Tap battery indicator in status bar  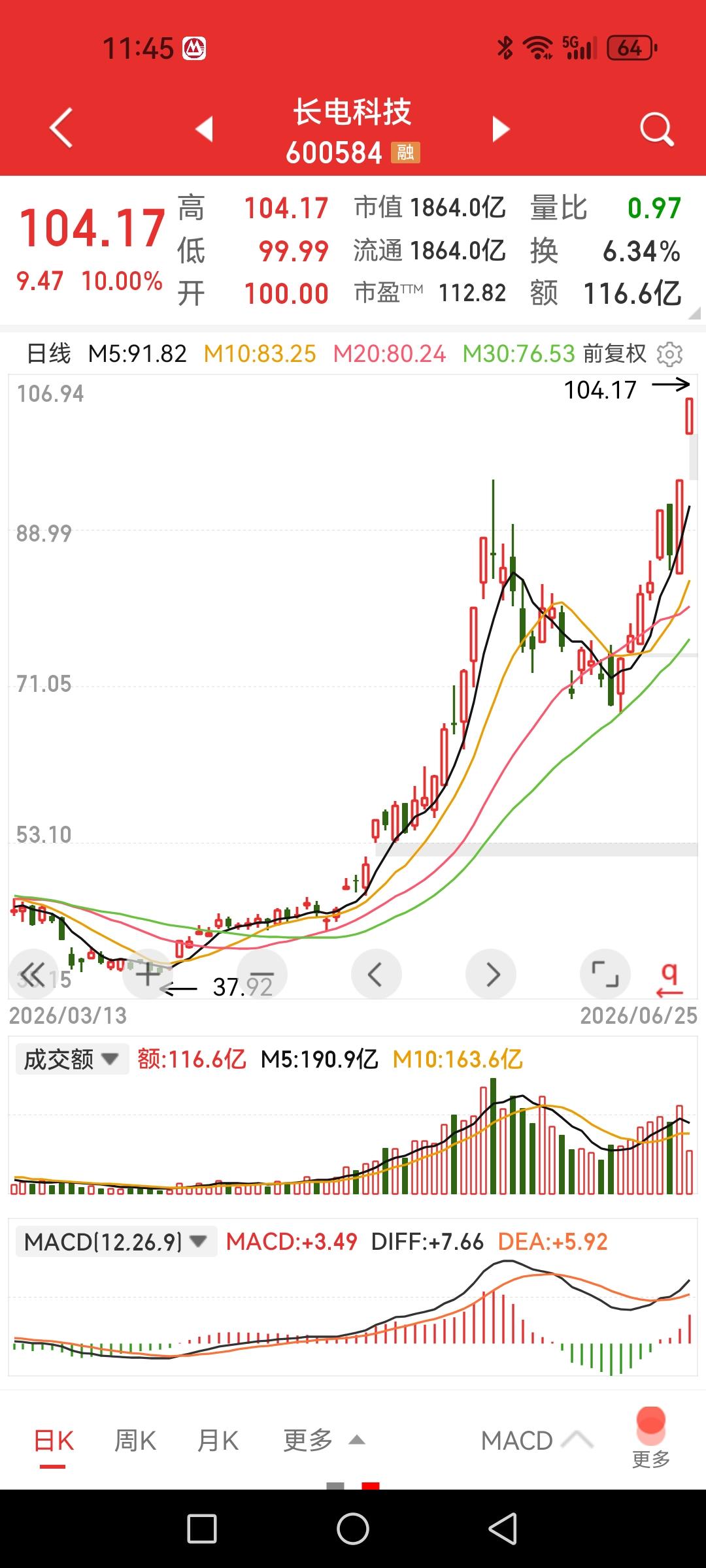[x=631, y=48]
